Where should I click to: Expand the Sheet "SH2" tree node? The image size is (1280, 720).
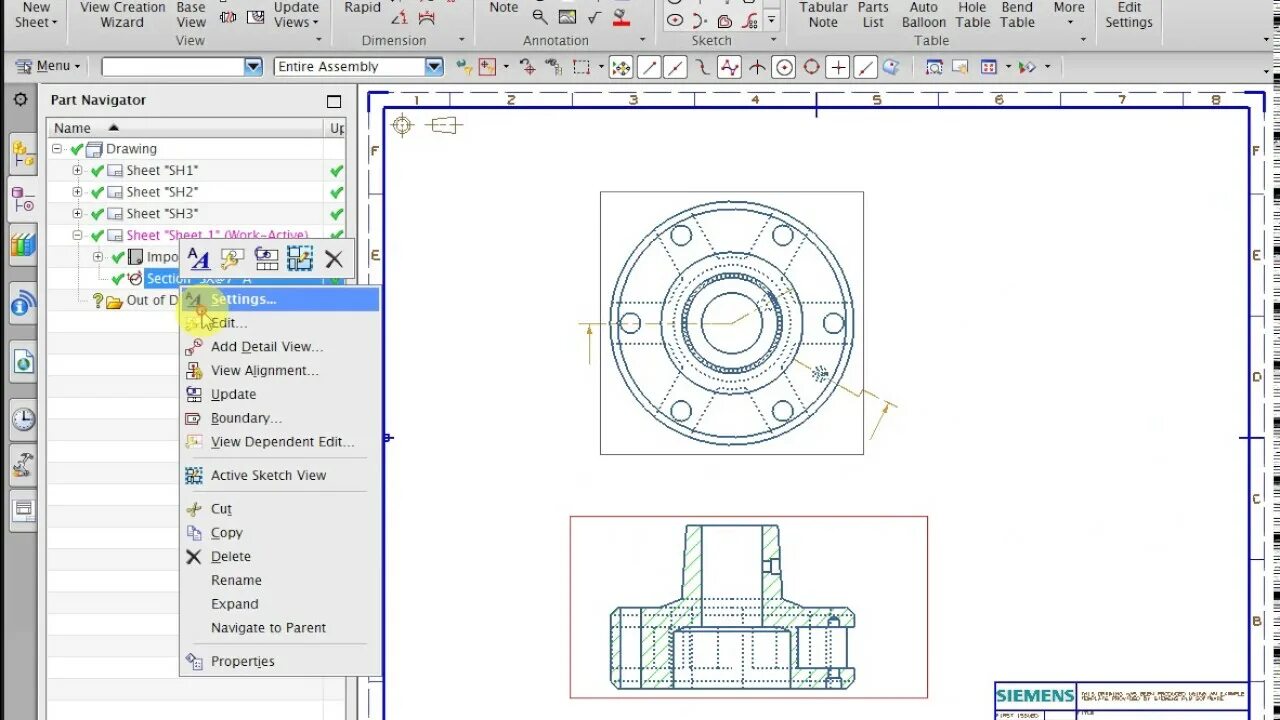pyautogui.click(x=77, y=192)
